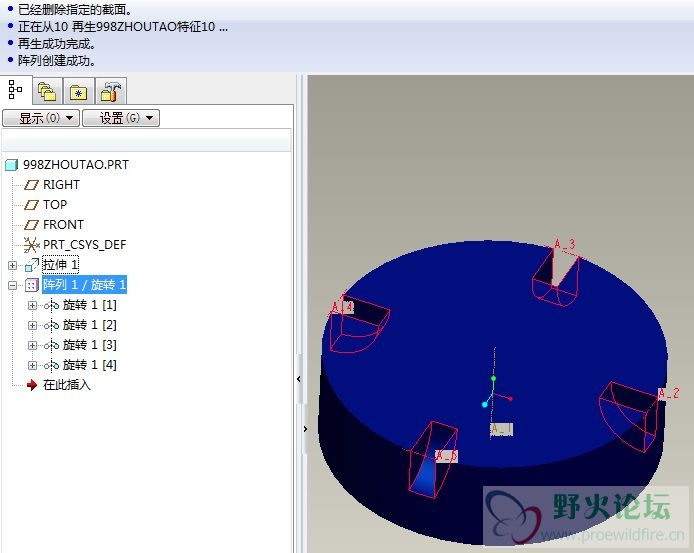Click the datum plane icon for TOP
Image resolution: width=694 pixels, height=553 pixels.
[x=31, y=205]
